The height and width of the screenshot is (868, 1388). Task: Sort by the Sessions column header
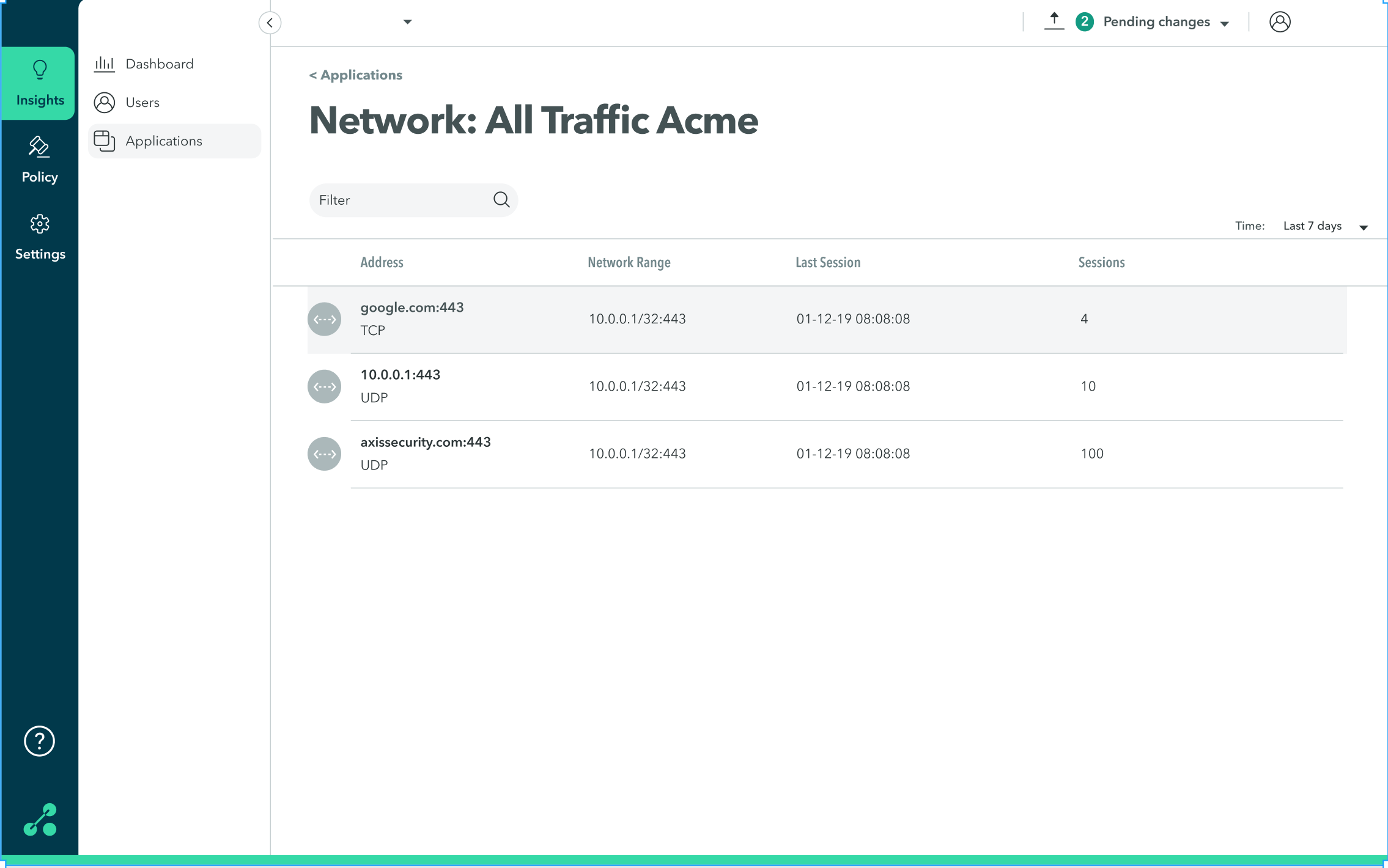click(x=1101, y=262)
